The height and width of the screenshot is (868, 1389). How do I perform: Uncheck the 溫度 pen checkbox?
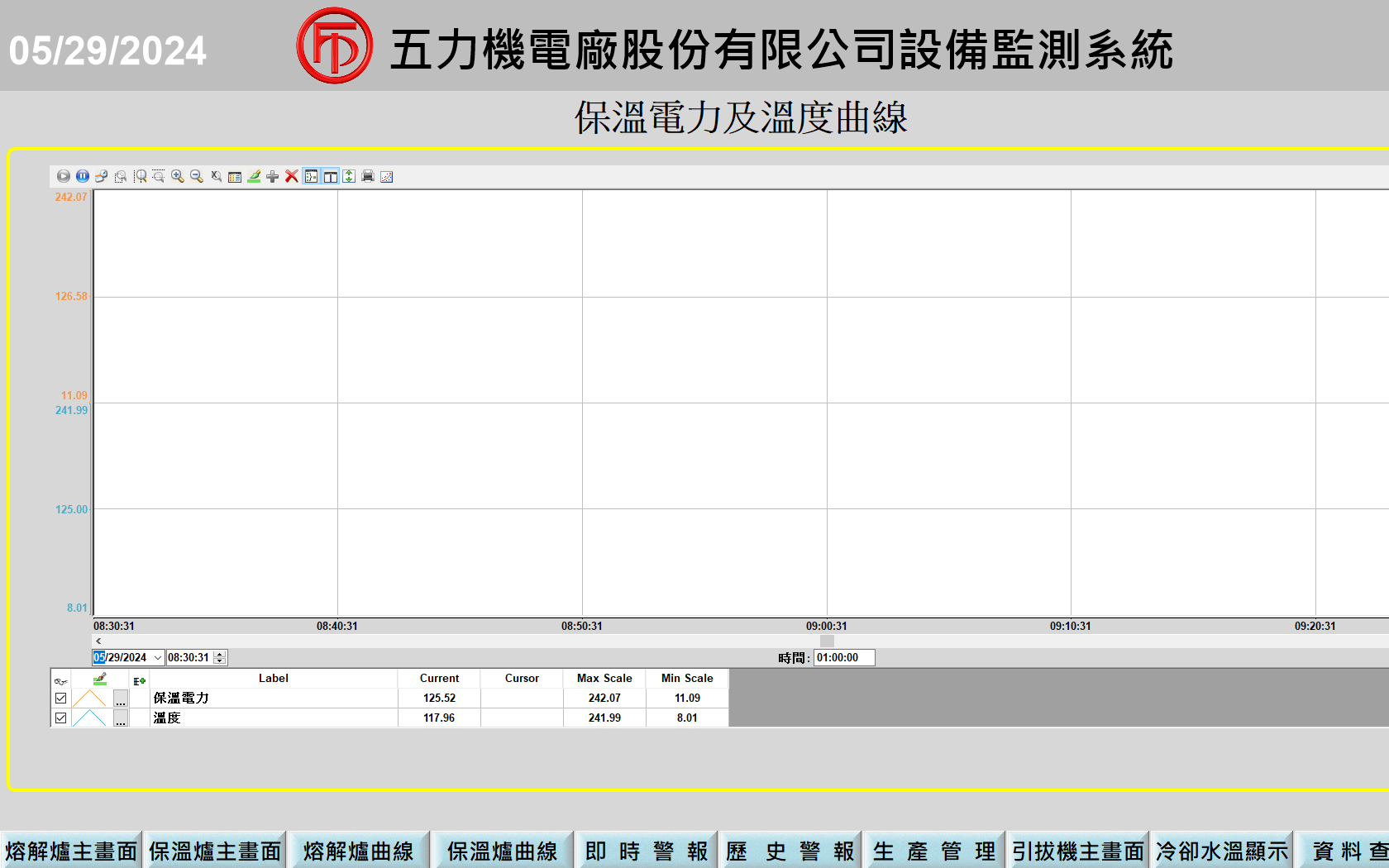(x=60, y=718)
